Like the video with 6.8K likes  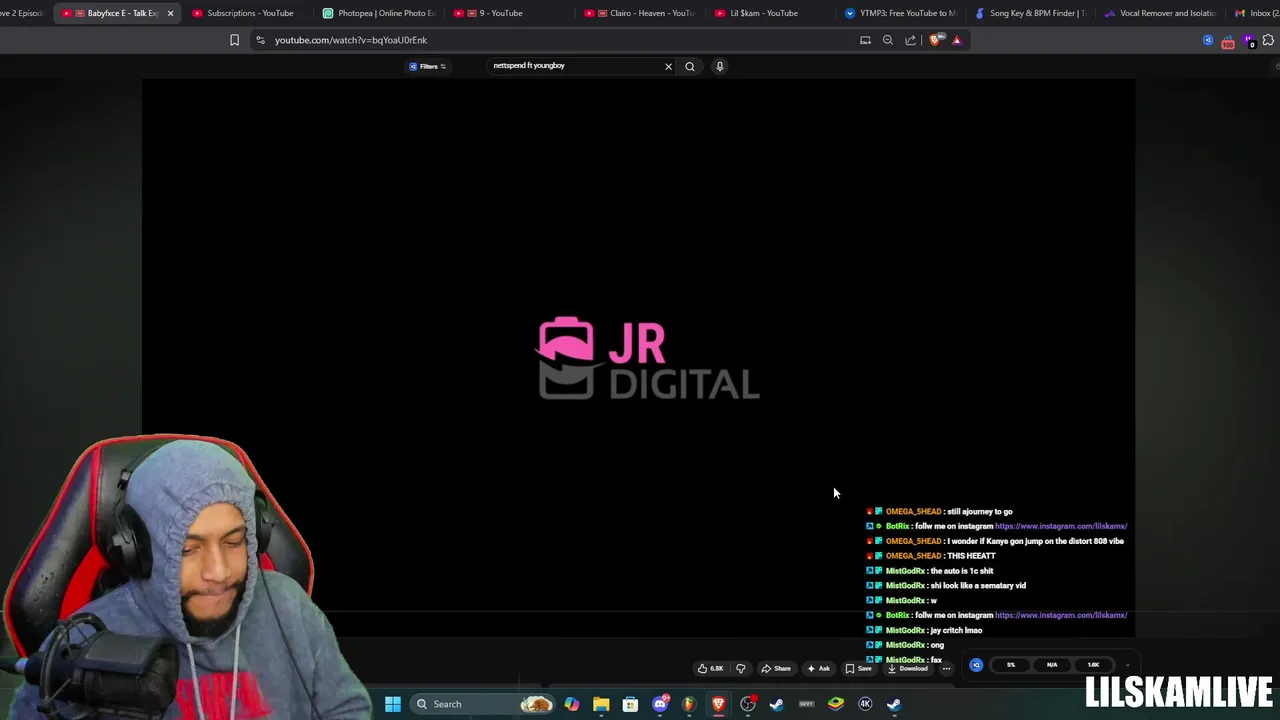(x=710, y=668)
